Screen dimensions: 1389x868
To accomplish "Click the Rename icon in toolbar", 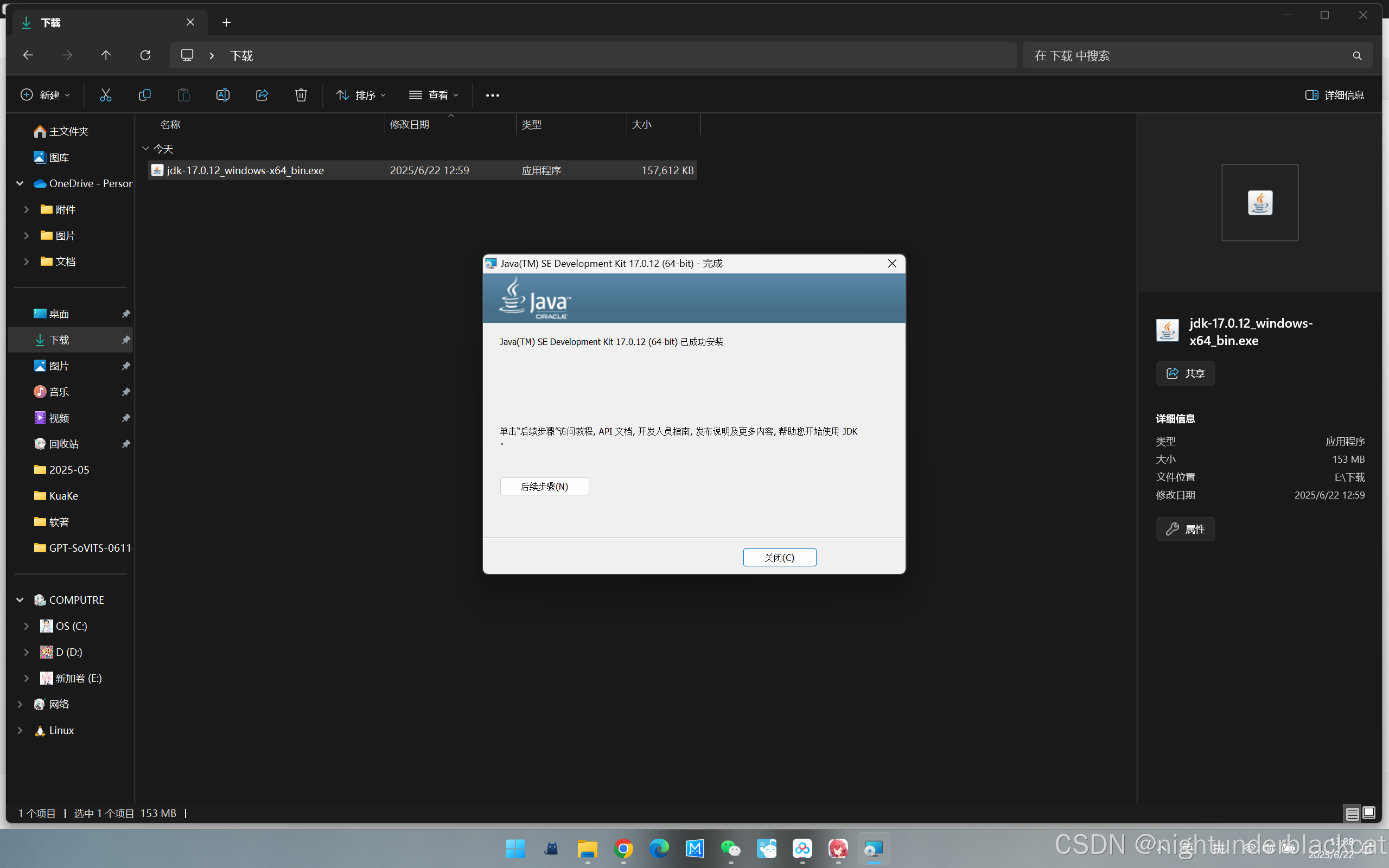I will pyautogui.click(x=222, y=95).
